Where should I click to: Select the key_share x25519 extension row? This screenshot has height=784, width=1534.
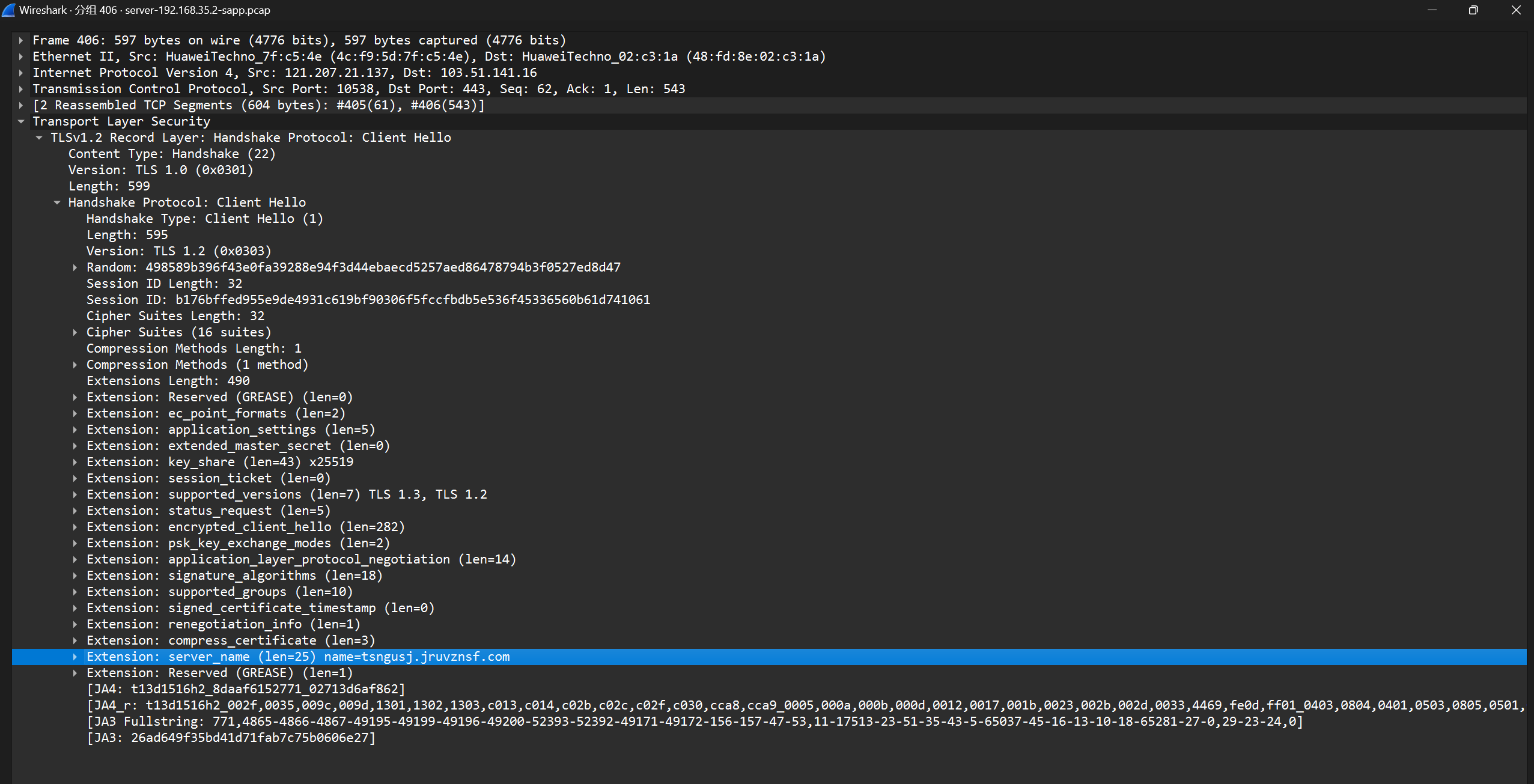219,462
